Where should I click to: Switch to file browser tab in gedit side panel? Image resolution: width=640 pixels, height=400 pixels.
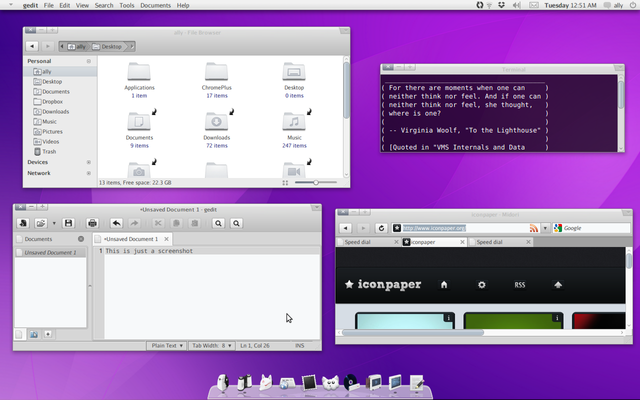33,334
